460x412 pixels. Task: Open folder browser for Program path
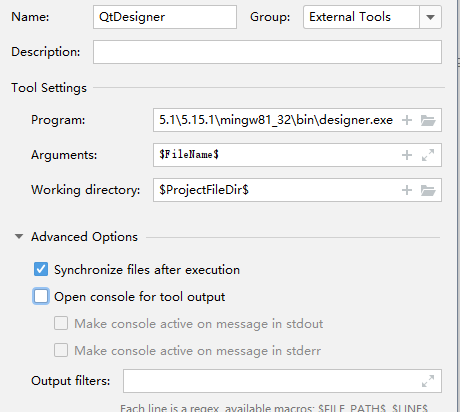tap(428, 120)
